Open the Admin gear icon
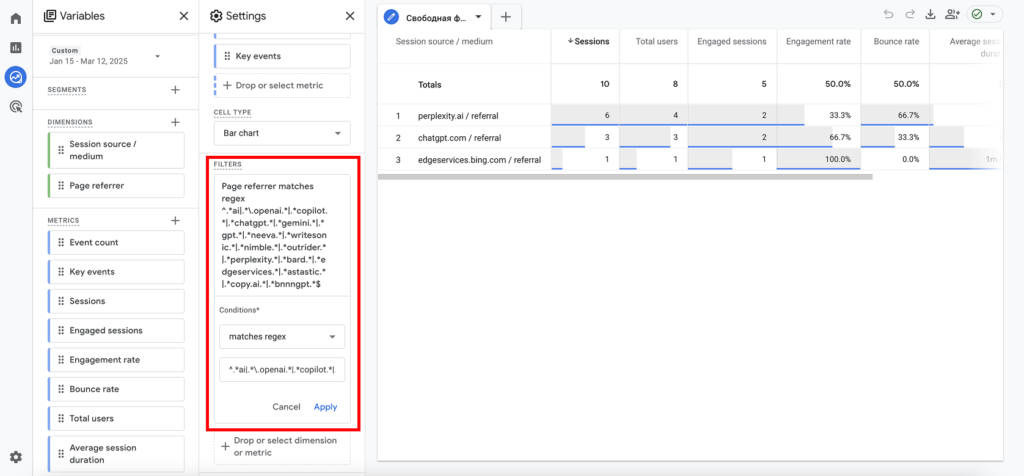The width and height of the screenshot is (1024, 476). pyautogui.click(x=16, y=457)
